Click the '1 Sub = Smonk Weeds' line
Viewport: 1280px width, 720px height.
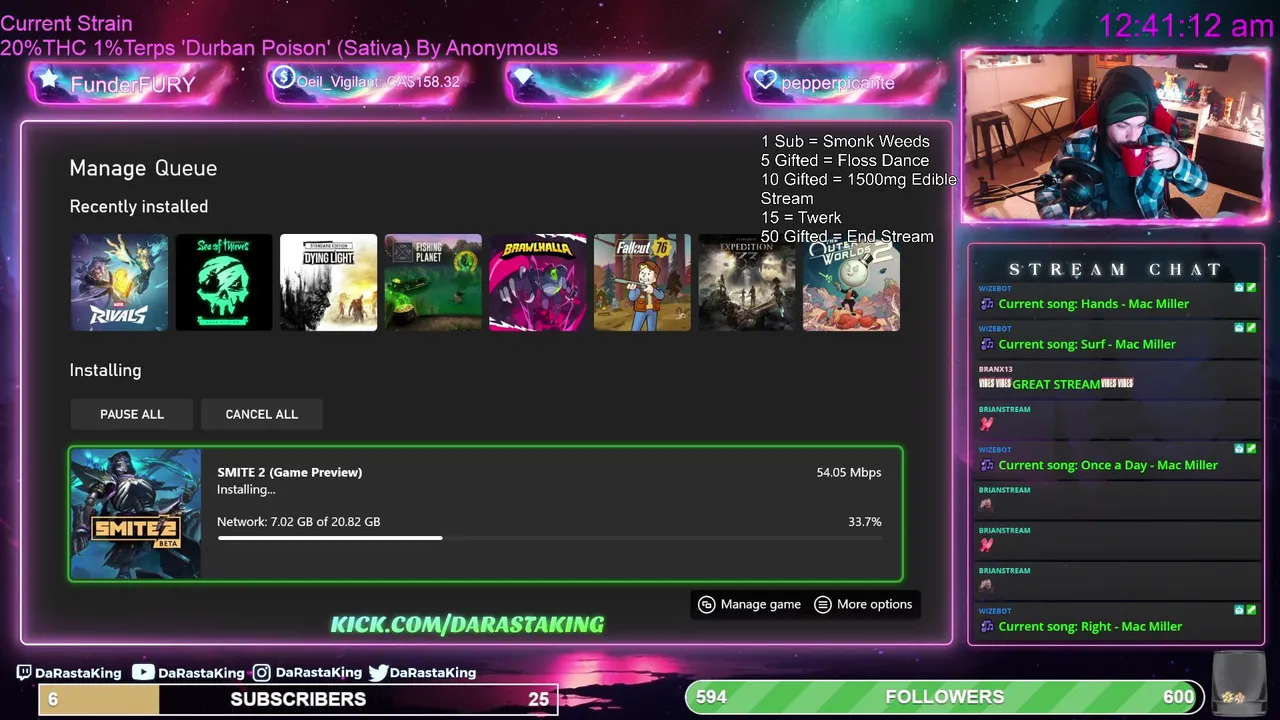pos(845,142)
